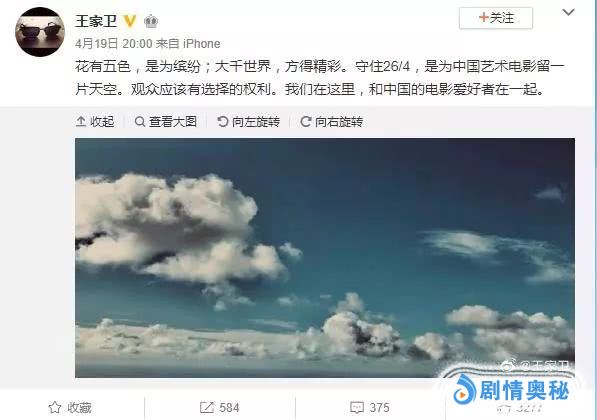Expand the post options chevron
This screenshot has width=597, height=420.
coord(568,13)
